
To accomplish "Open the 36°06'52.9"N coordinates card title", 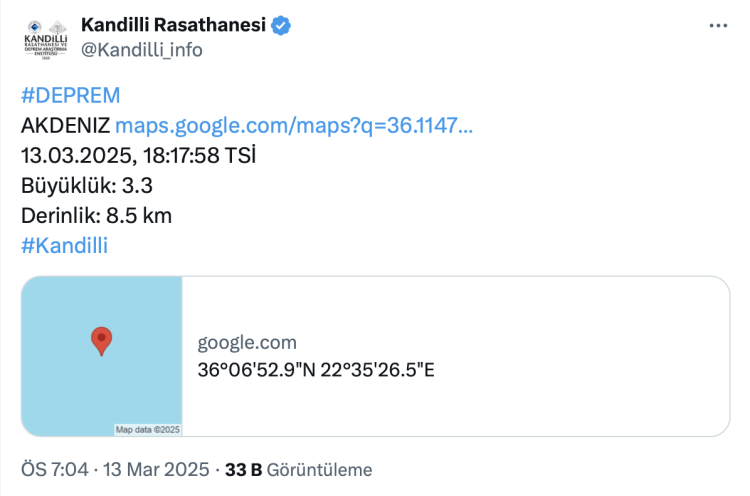I will tap(316, 370).
